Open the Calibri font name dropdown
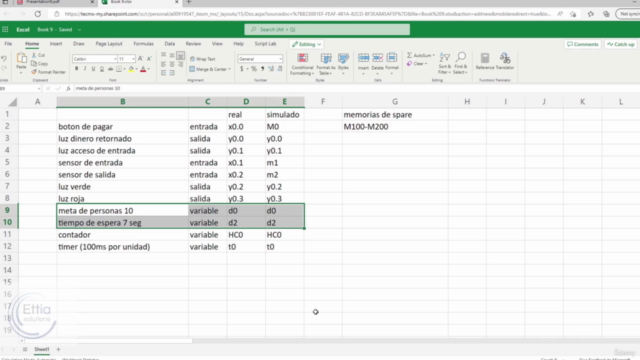The image size is (640, 360). (115, 59)
